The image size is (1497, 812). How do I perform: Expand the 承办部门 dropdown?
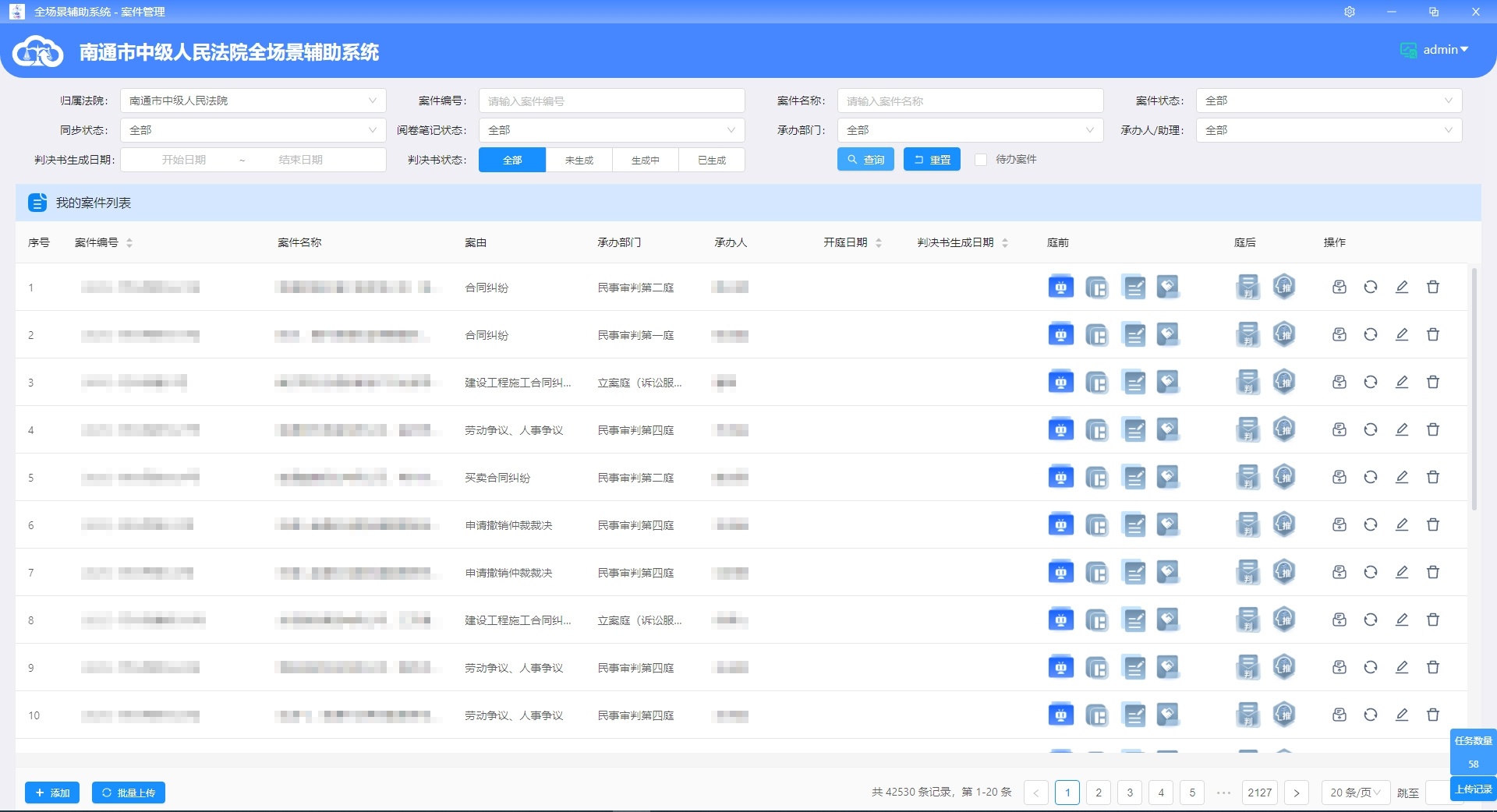(969, 130)
